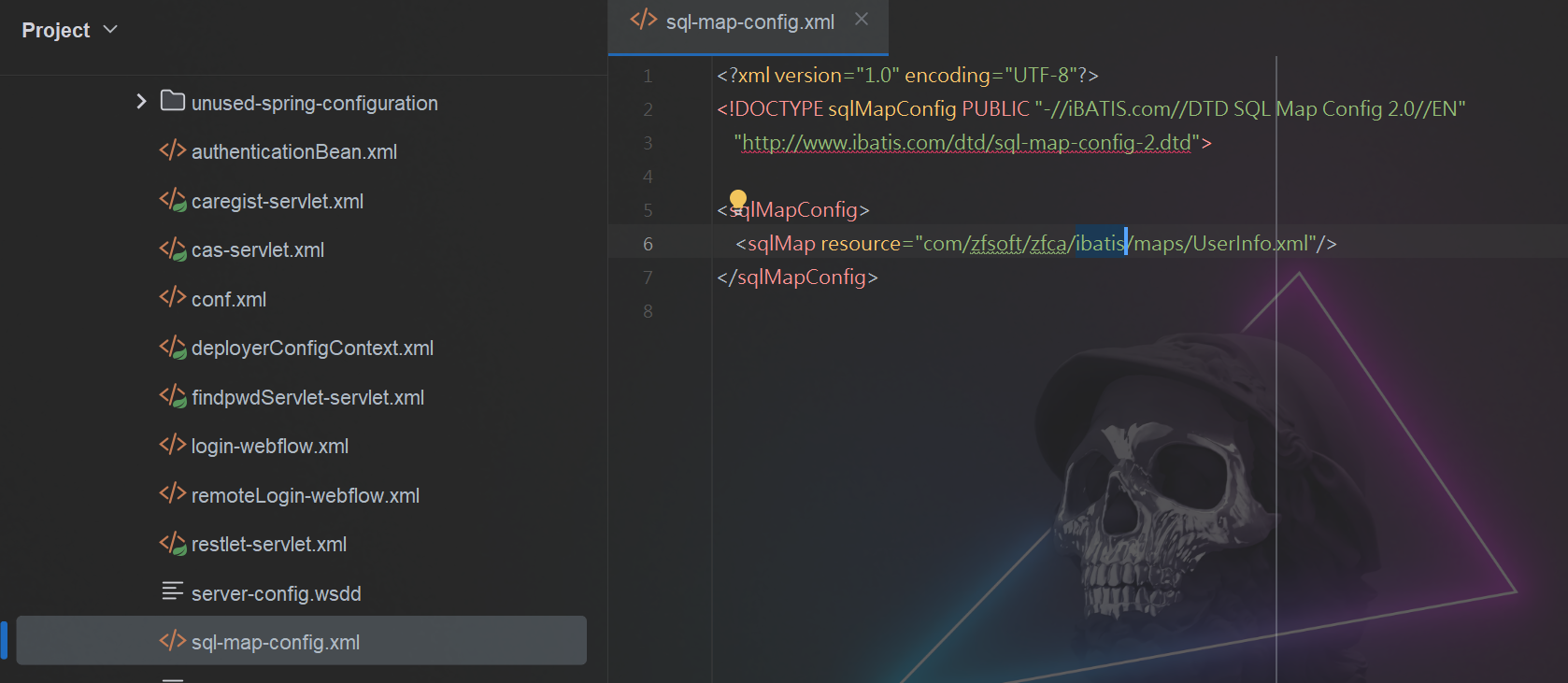Screen dimensions: 1568x683
Task: Open the Project view dropdown
Action: click(110, 30)
